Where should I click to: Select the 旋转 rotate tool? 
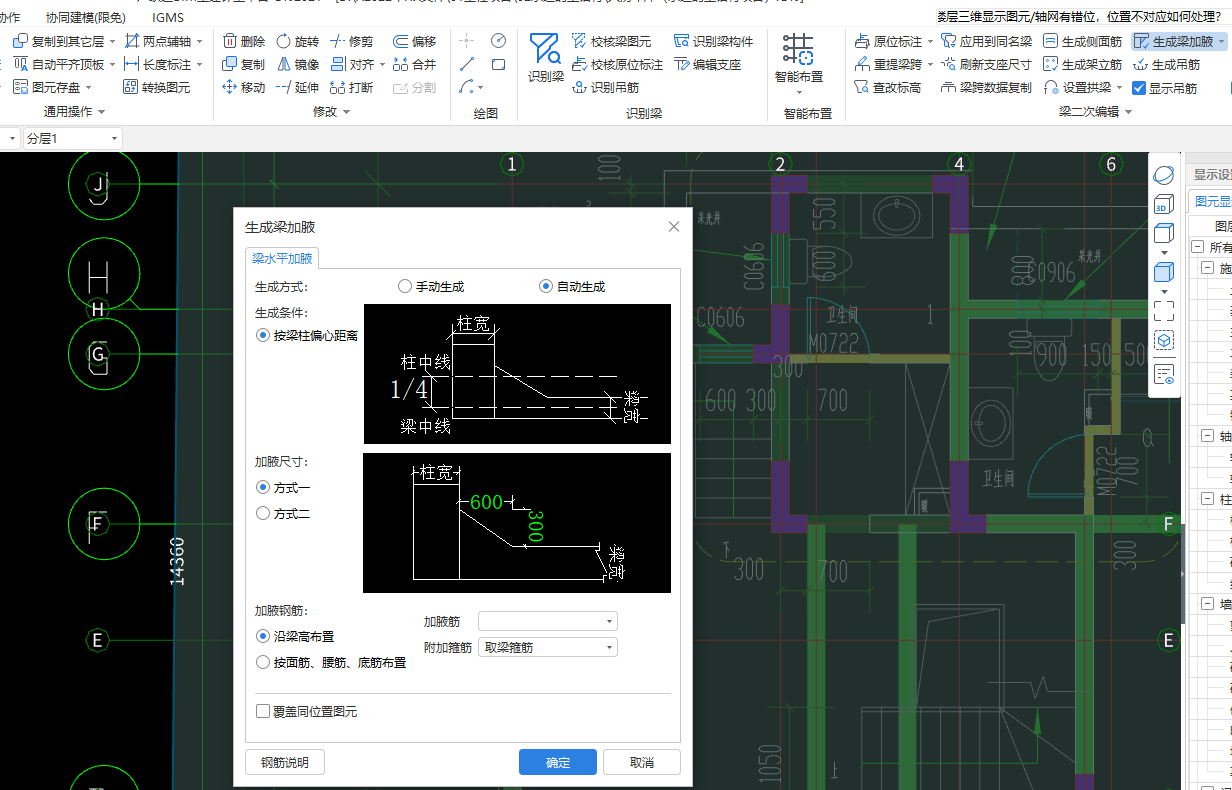tap(297, 41)
